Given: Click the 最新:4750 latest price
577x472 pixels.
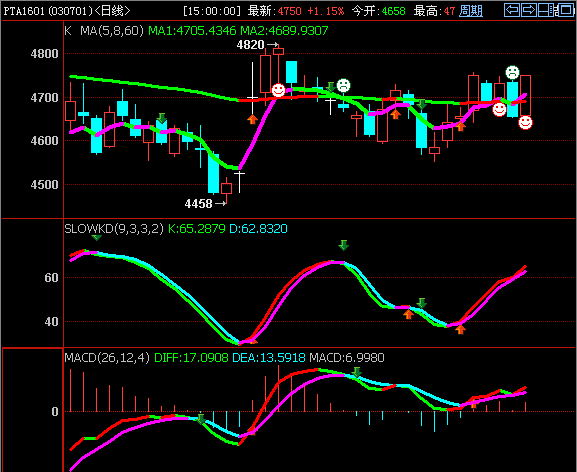Looking at the screenshot, I should point(275,11).
